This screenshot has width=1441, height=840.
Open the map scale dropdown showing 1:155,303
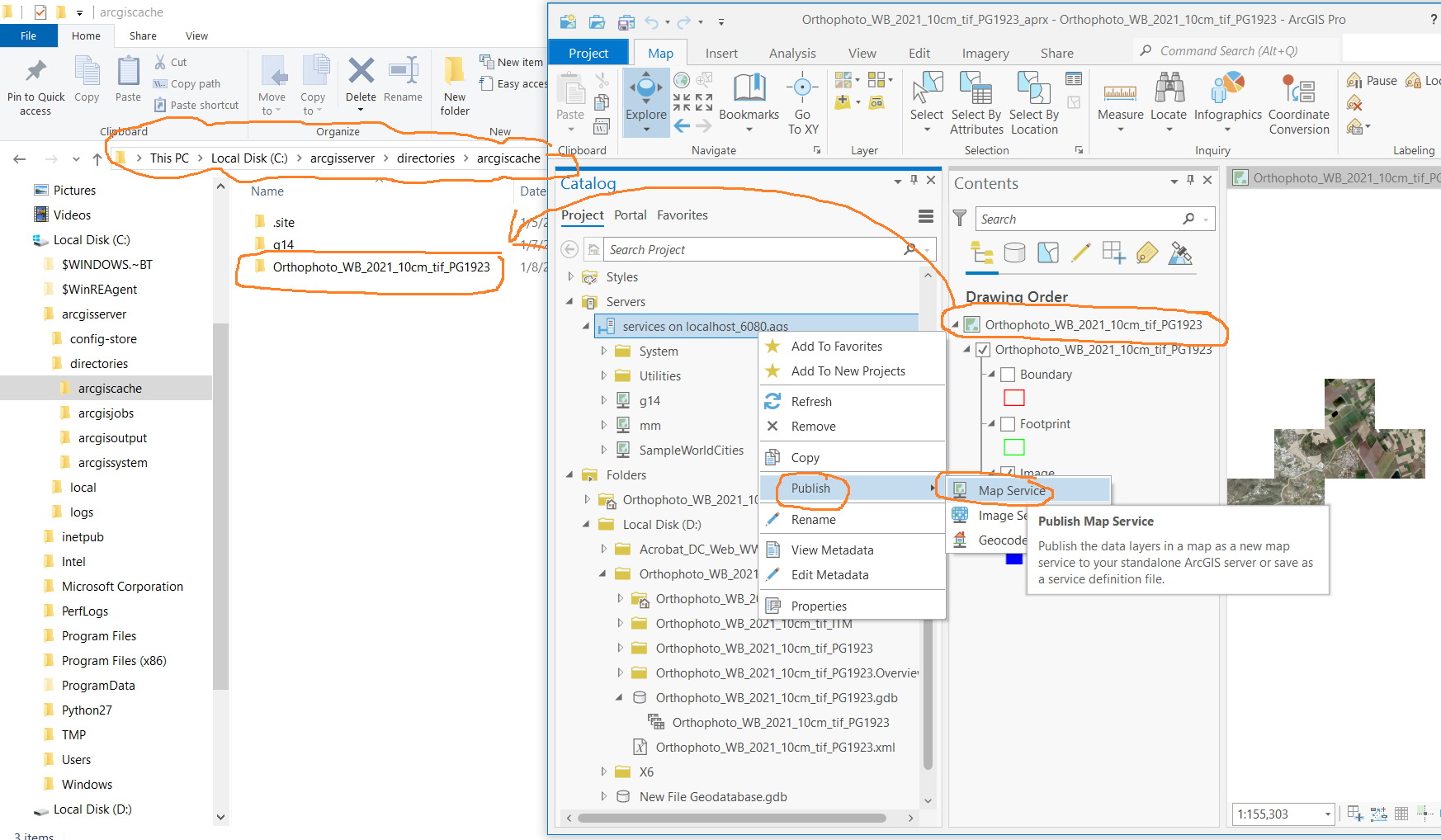(x=1327, y=814)
